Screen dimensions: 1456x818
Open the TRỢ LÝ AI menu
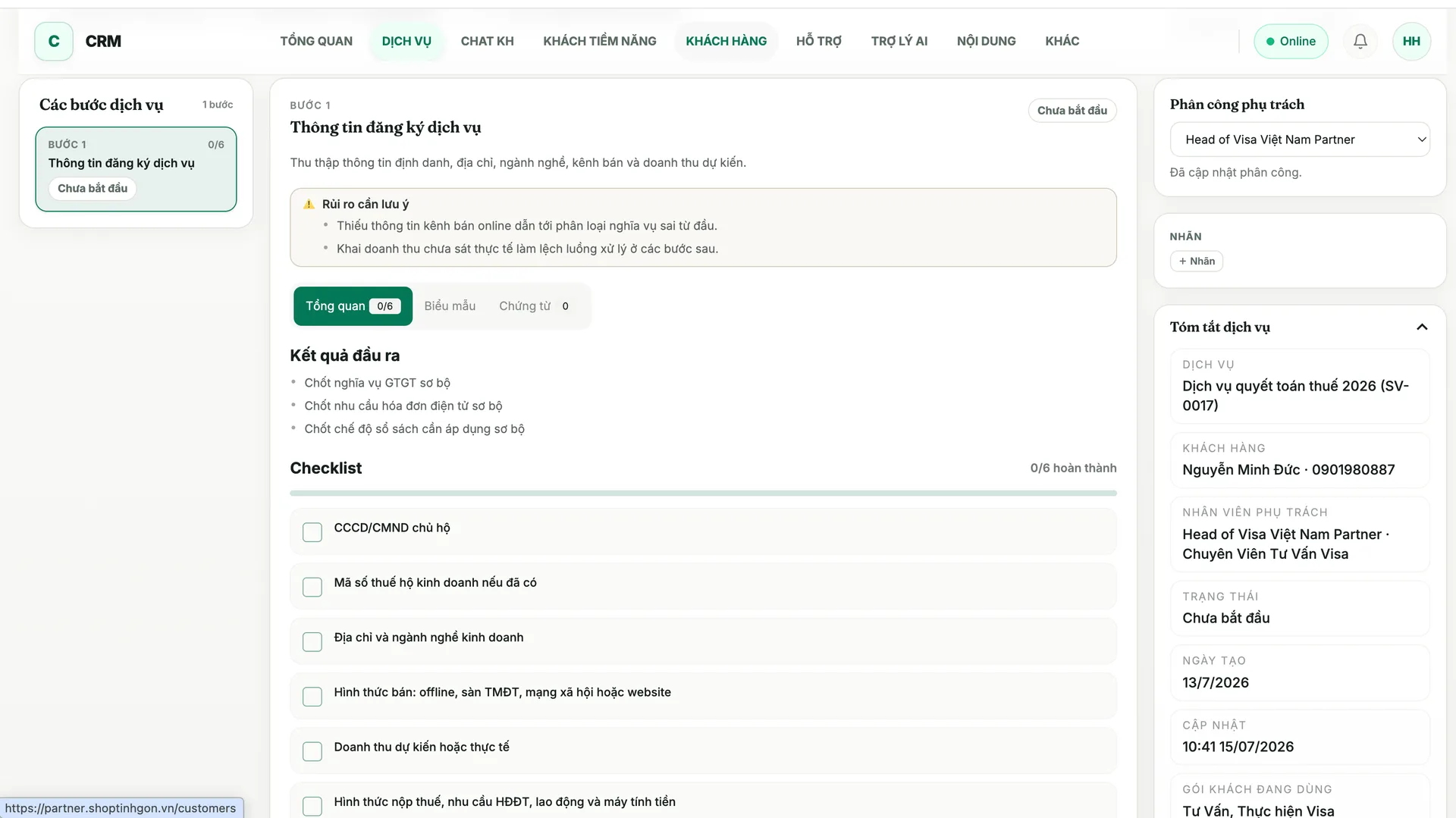(899, 41)
